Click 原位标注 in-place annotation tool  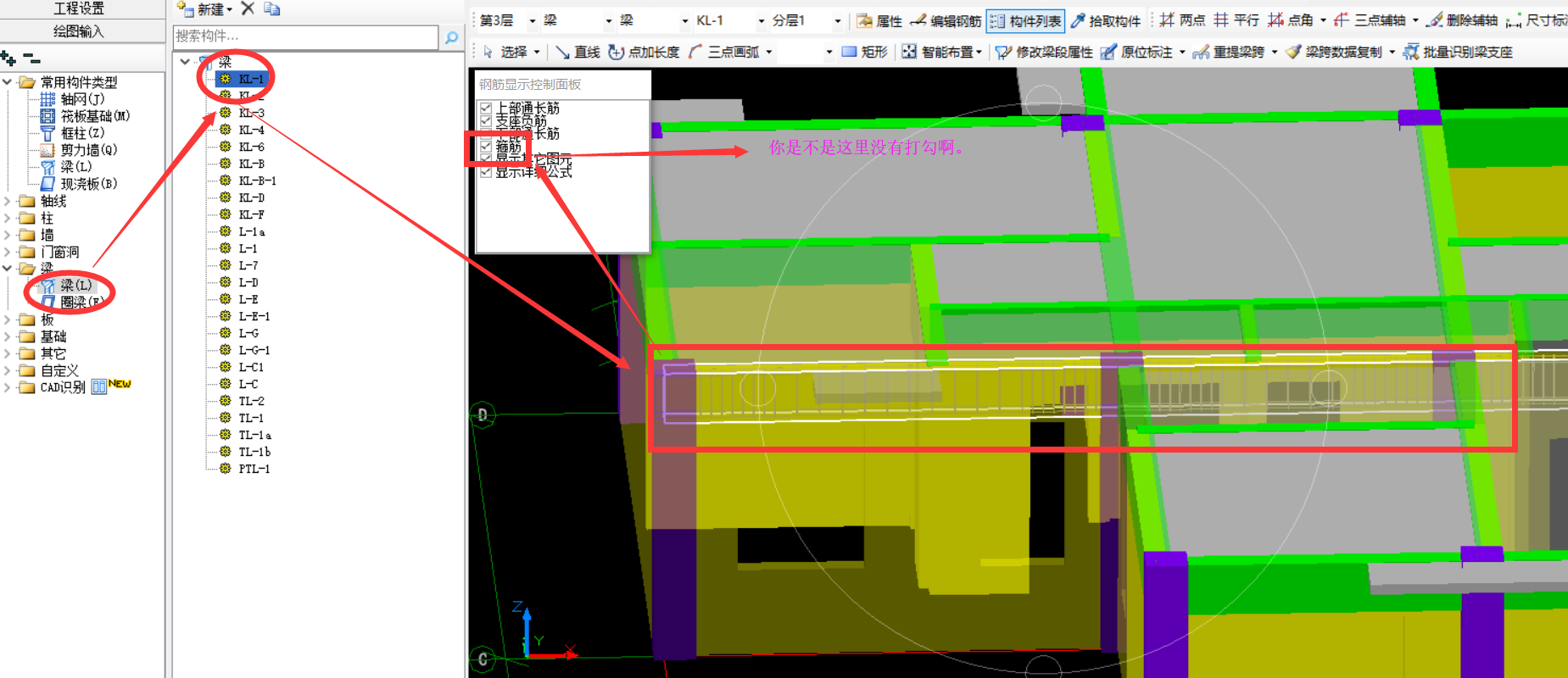[x=1136, y=52]
